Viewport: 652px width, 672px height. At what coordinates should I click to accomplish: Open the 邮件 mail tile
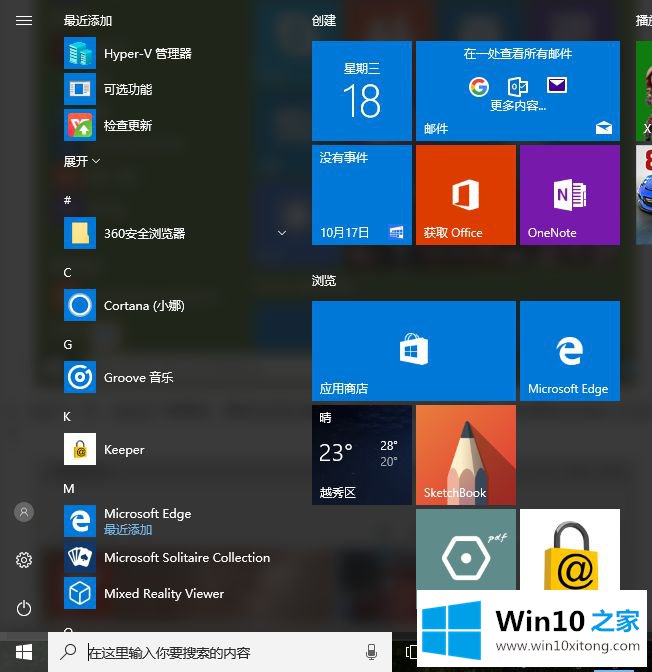pos(518,91)
